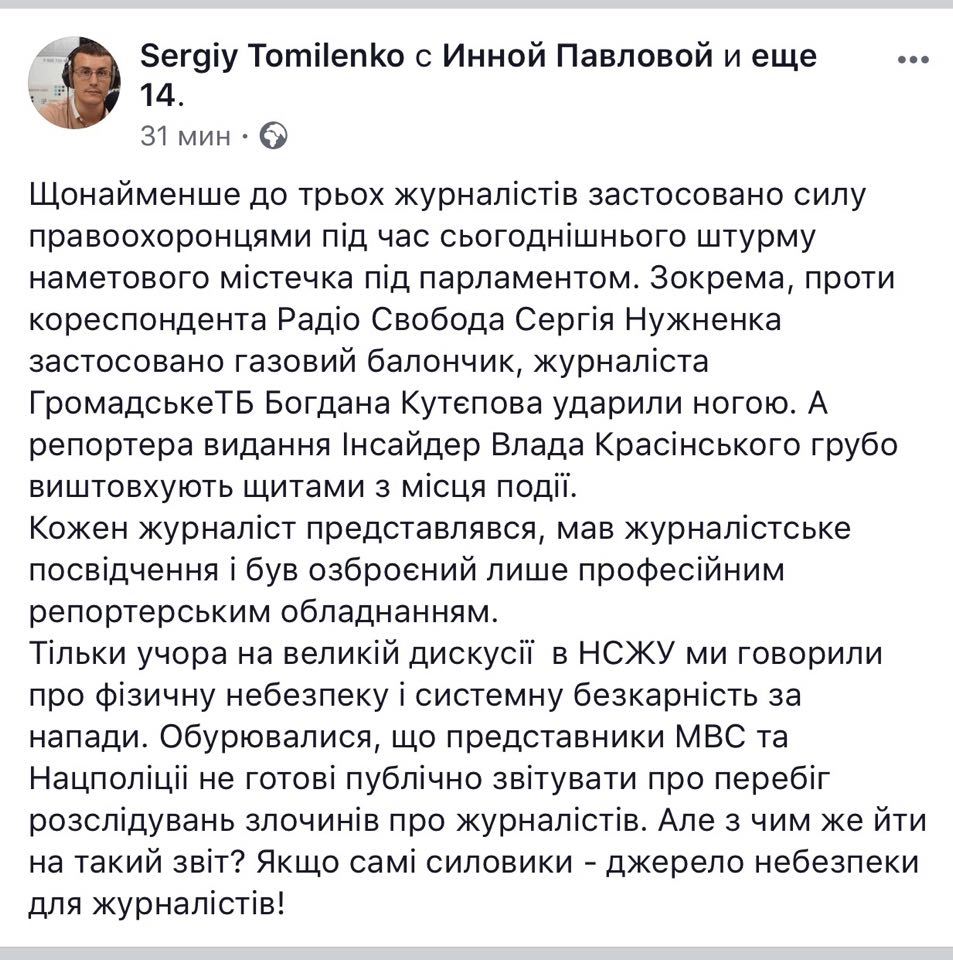Open the three-dot post options menu

coord(912,59)
